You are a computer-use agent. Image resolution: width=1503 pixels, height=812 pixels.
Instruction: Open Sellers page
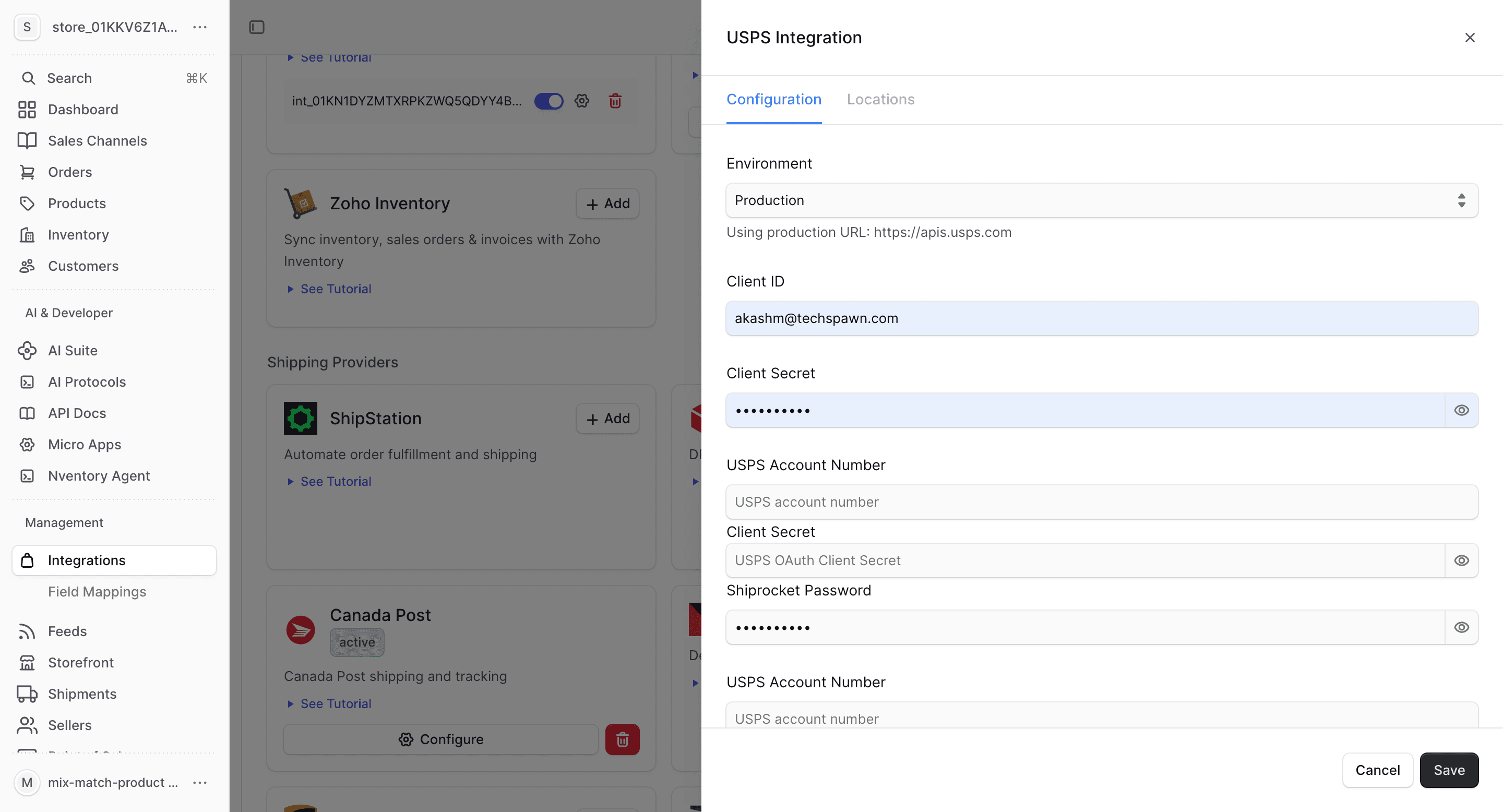[x=114, y=725]
